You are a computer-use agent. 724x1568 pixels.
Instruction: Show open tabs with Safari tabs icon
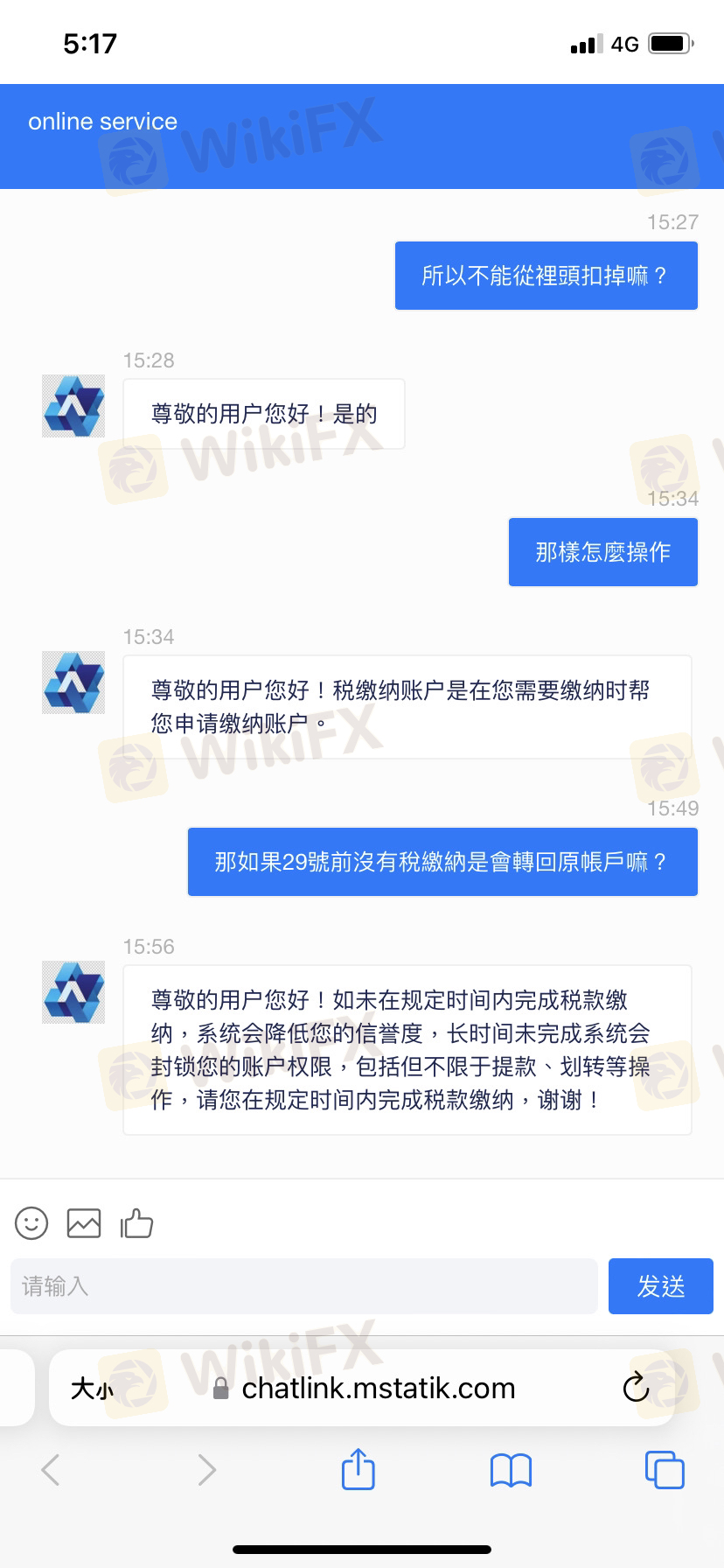pyautogui.click(x=665, y=1469)
